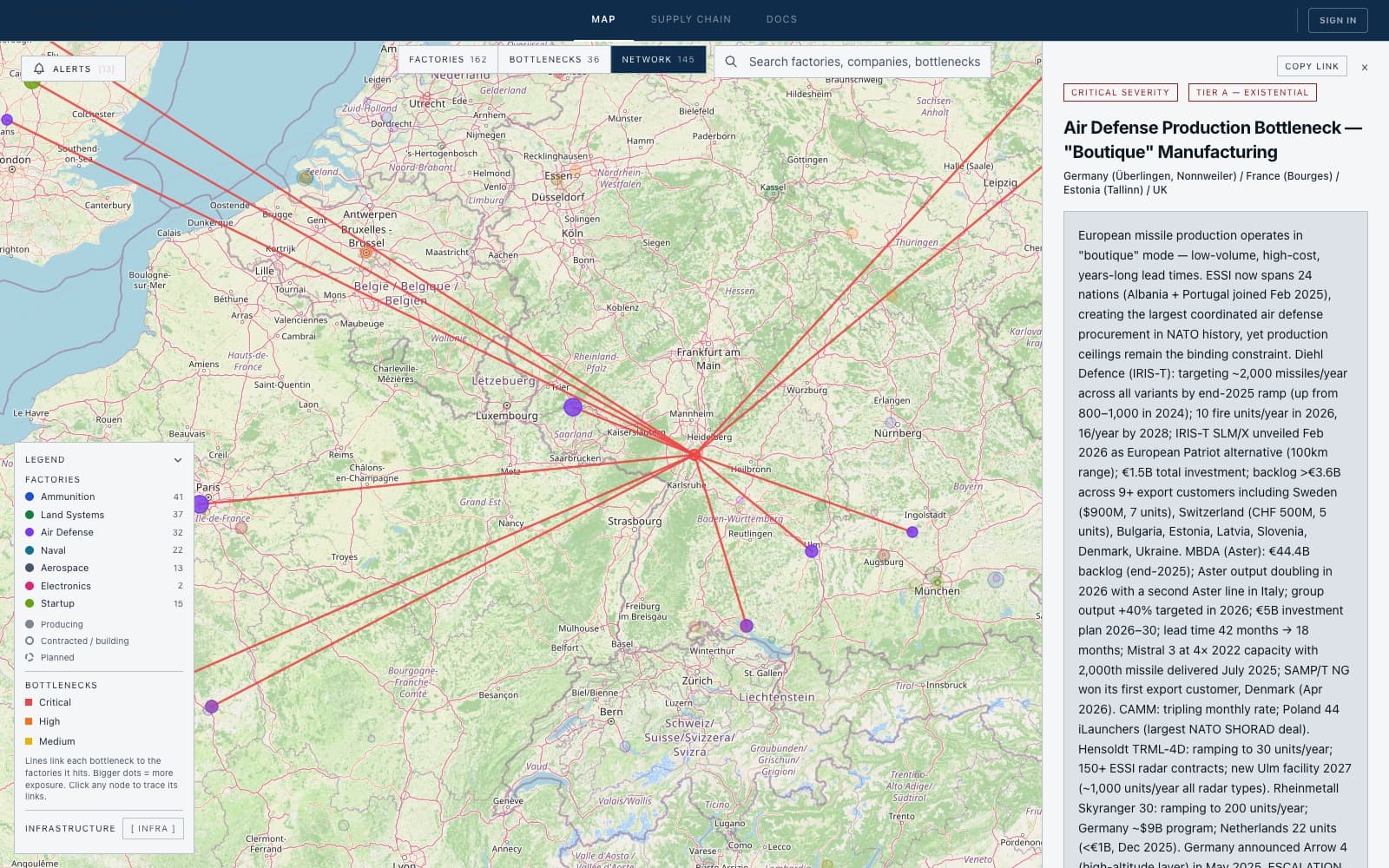This screenshot has width=1389, height=868.
Task: Click the purple node near Ingolstadt
Action: pos(912,532)
